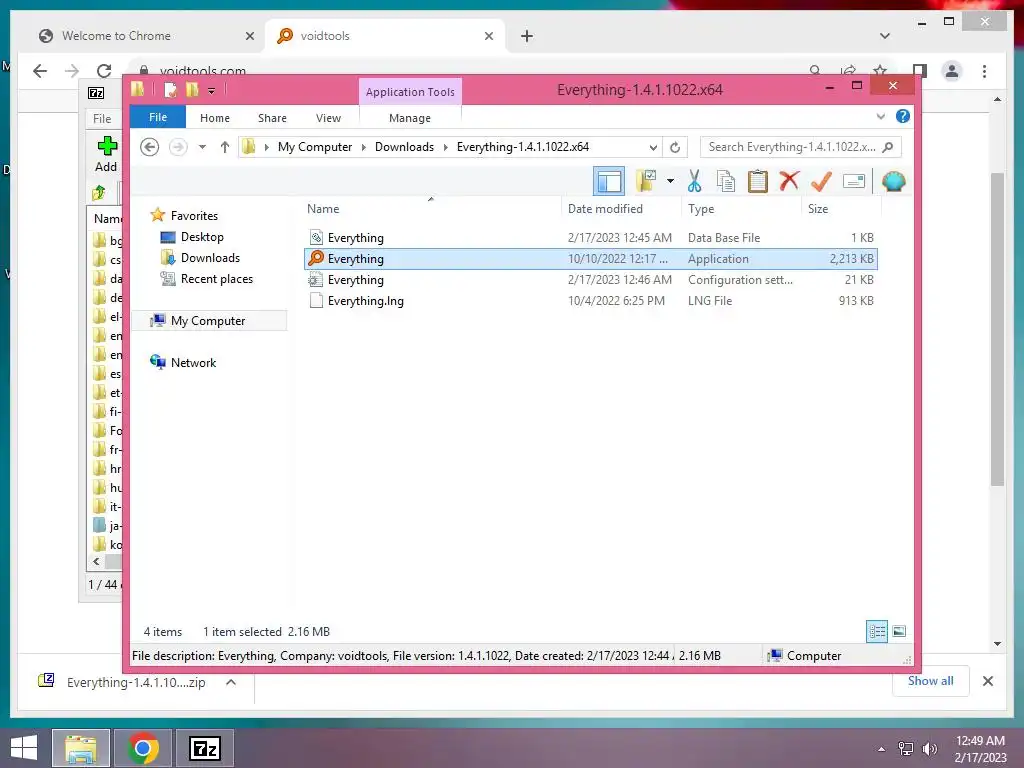Click the Explorer forward arrow
Screen dimensions: 1024x768
178,147
